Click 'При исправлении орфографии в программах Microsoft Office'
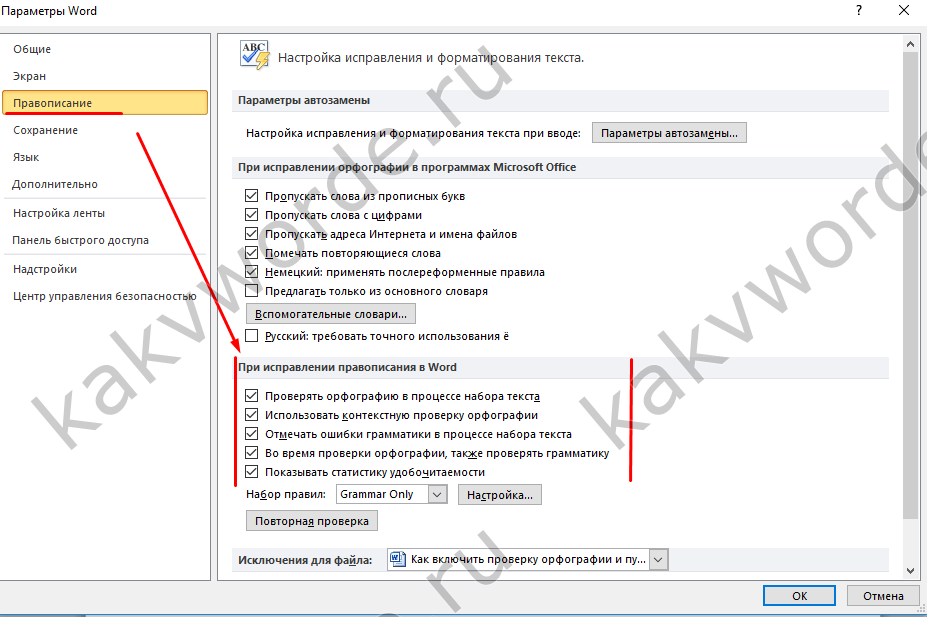This screenshot has width=927, height=617. click(x=407, y=167)
